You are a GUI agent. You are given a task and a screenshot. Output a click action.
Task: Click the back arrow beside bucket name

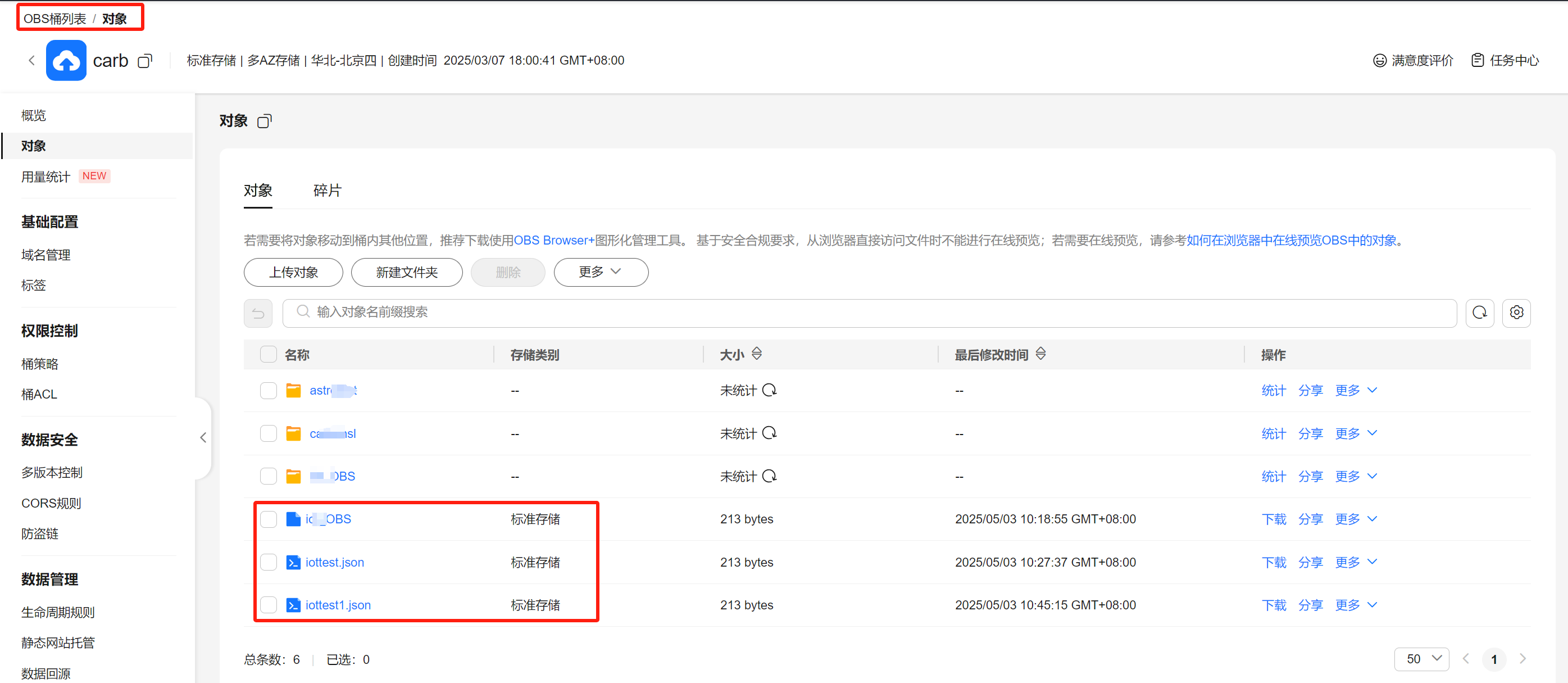(x=31, y=60)
